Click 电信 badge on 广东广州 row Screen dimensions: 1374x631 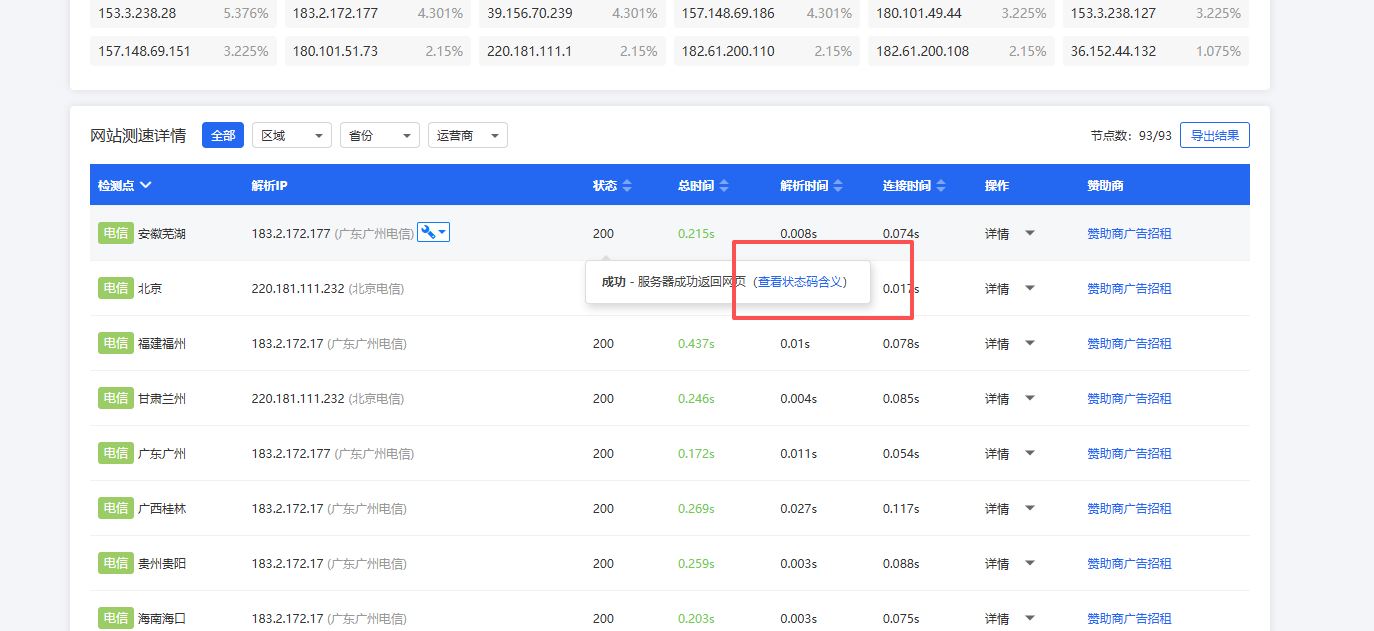point(115,453)
